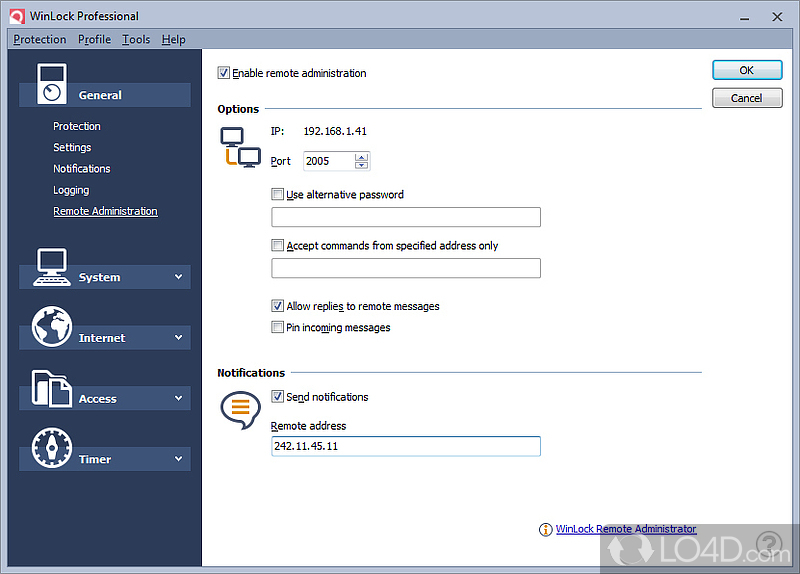The height and width of the screenshot is (574, 800).
Task: Select Protection in the General sidebar
Action: pos(77,126)
